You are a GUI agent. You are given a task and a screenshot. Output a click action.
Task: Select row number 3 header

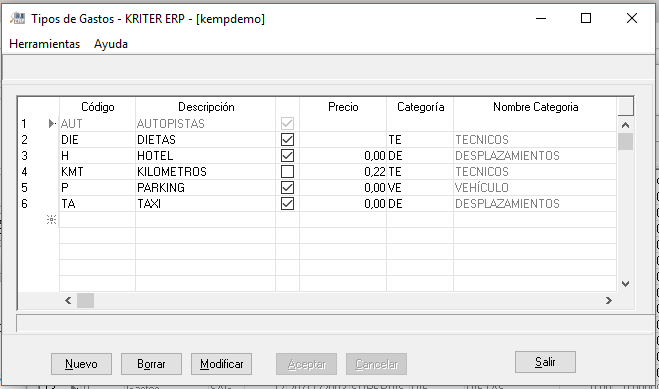click(38, 155)
